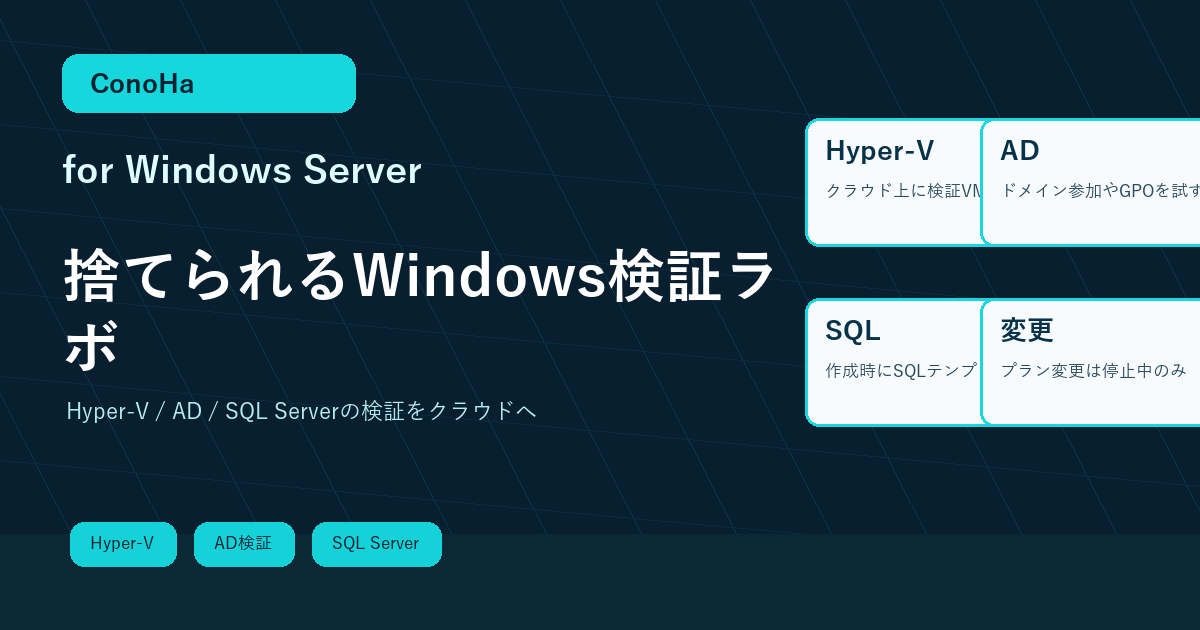
Task: Select the SQL Server tag pill
Action: click(x=376, y=544)
